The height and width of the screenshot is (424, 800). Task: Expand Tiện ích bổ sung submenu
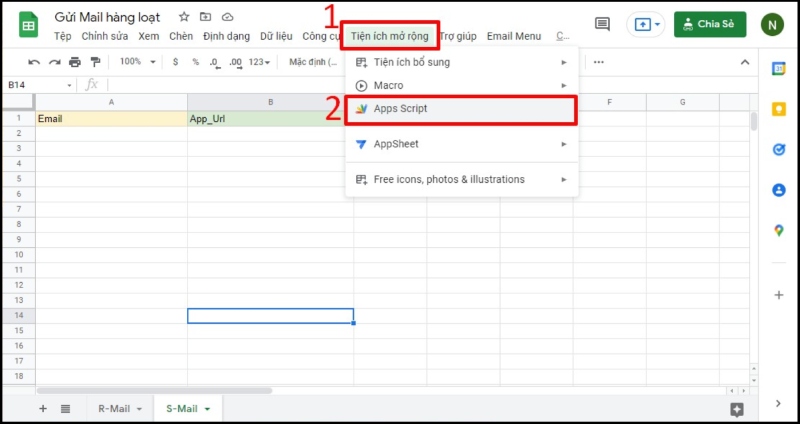point(462,62)
